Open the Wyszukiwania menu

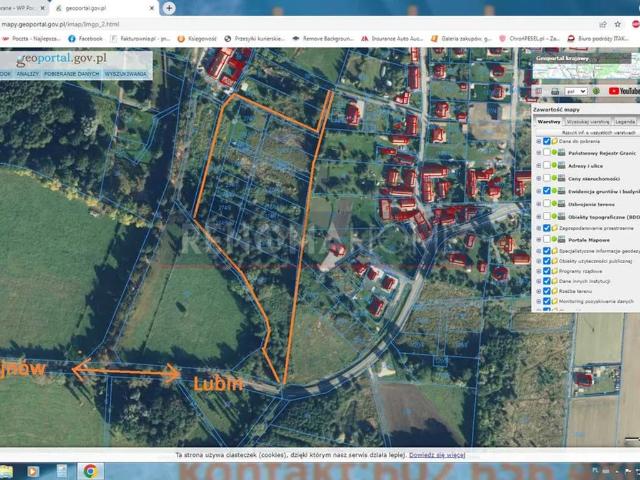[x=125, y=74]
